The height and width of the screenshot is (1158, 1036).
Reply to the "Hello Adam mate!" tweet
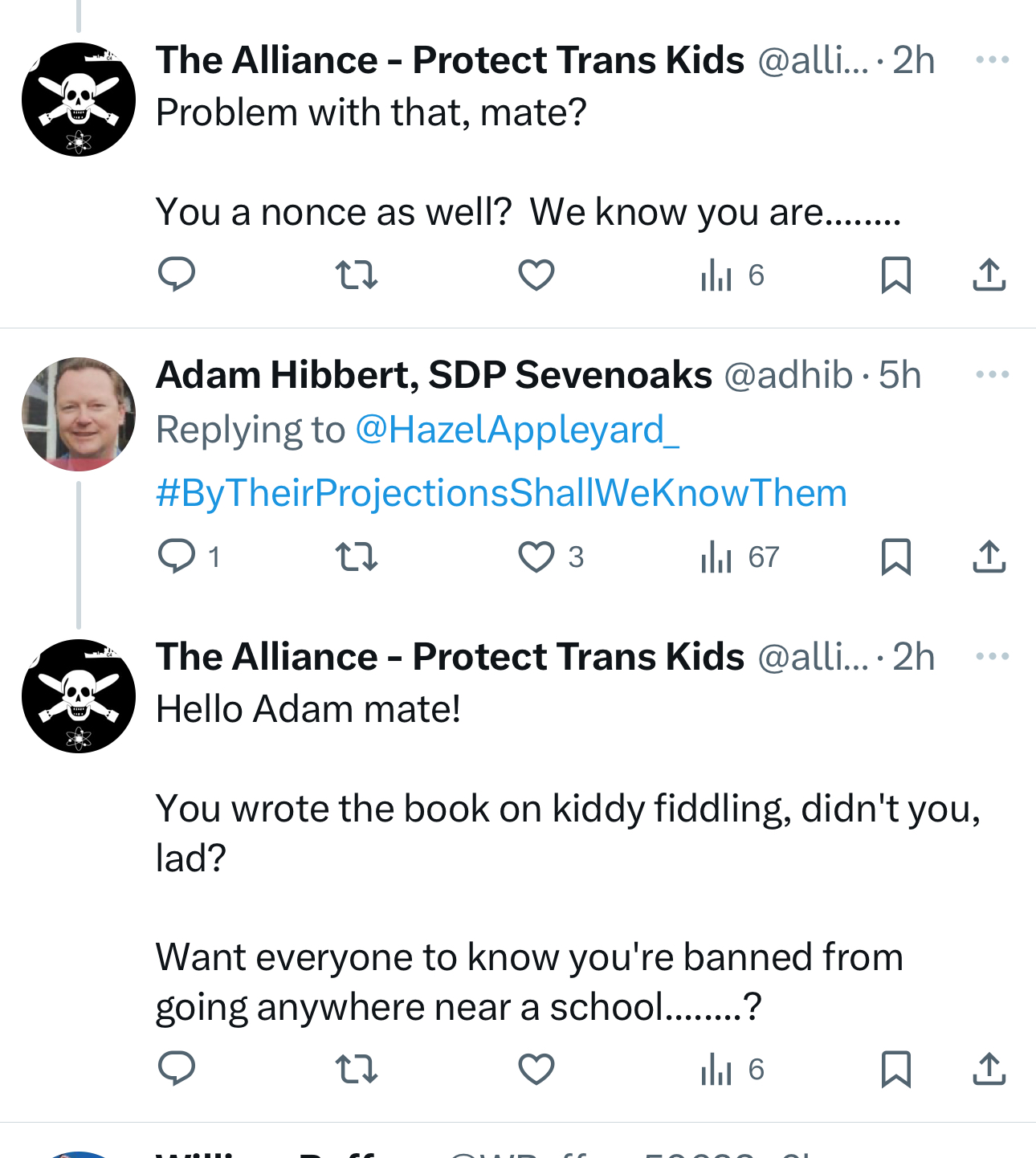point(176,1069)
